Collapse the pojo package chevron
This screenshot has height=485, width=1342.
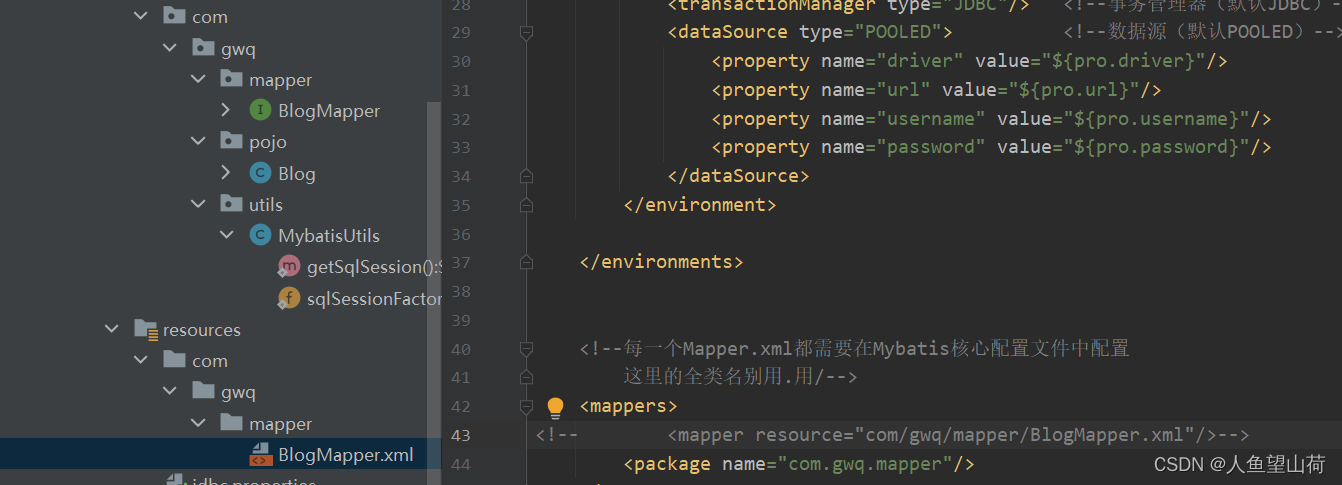198,141
